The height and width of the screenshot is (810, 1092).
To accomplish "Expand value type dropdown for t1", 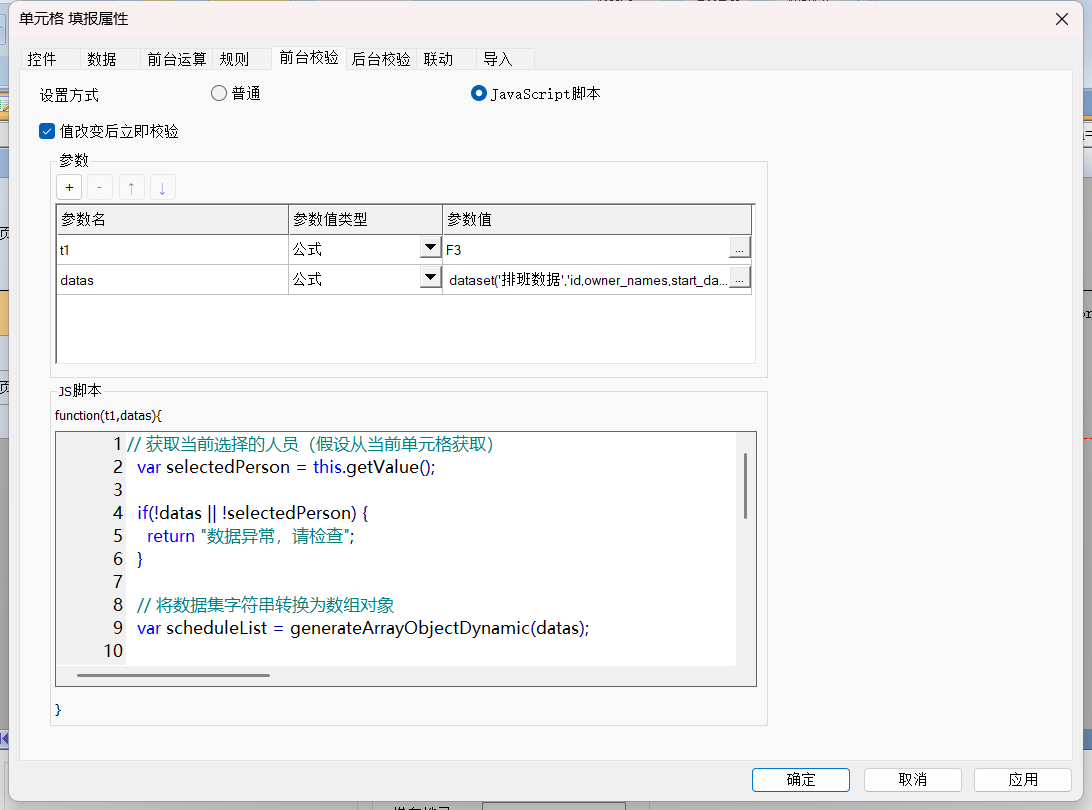I will pos(430,249).
